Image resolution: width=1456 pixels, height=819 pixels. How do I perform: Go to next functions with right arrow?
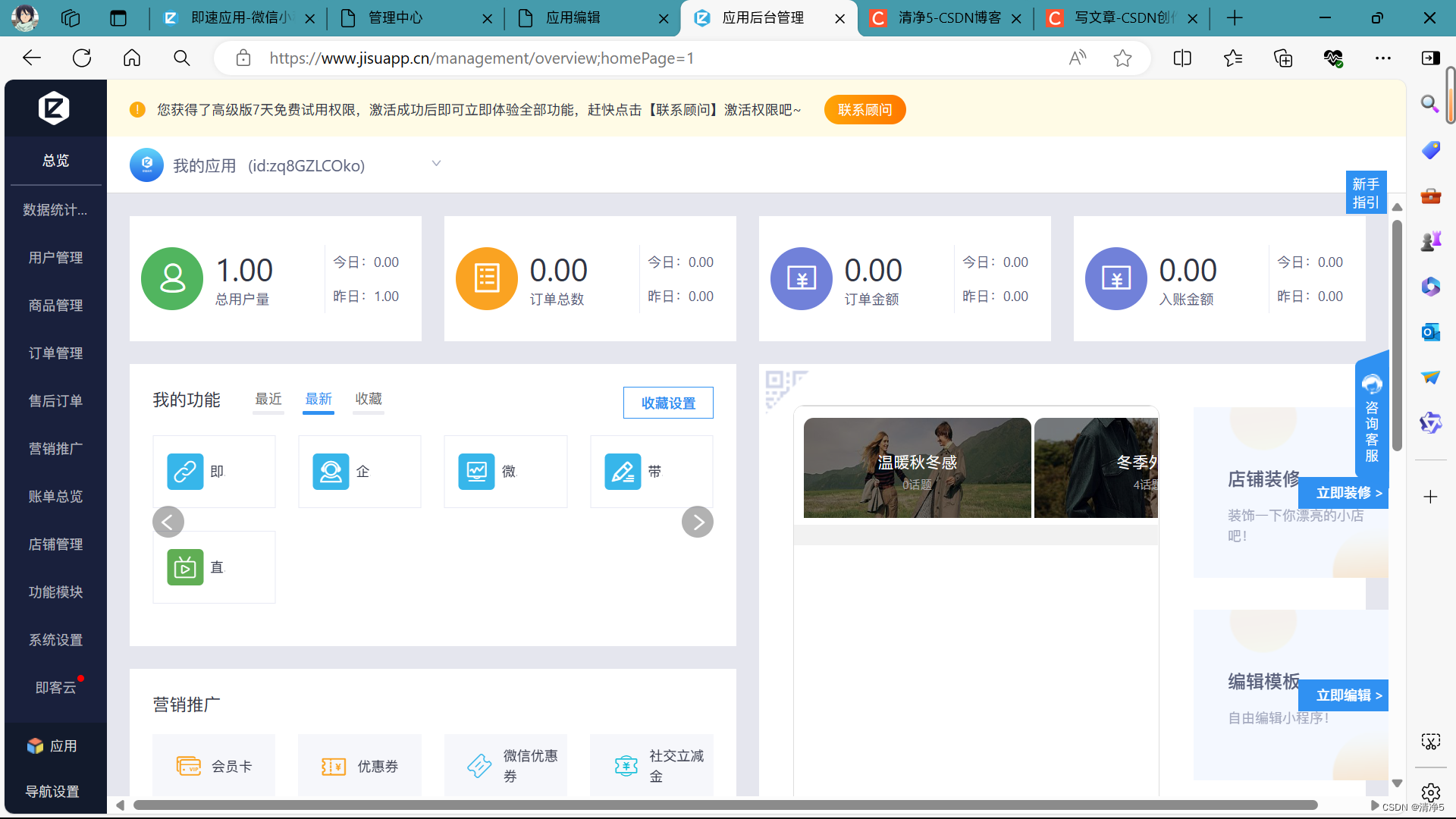(x=697, y=522)
